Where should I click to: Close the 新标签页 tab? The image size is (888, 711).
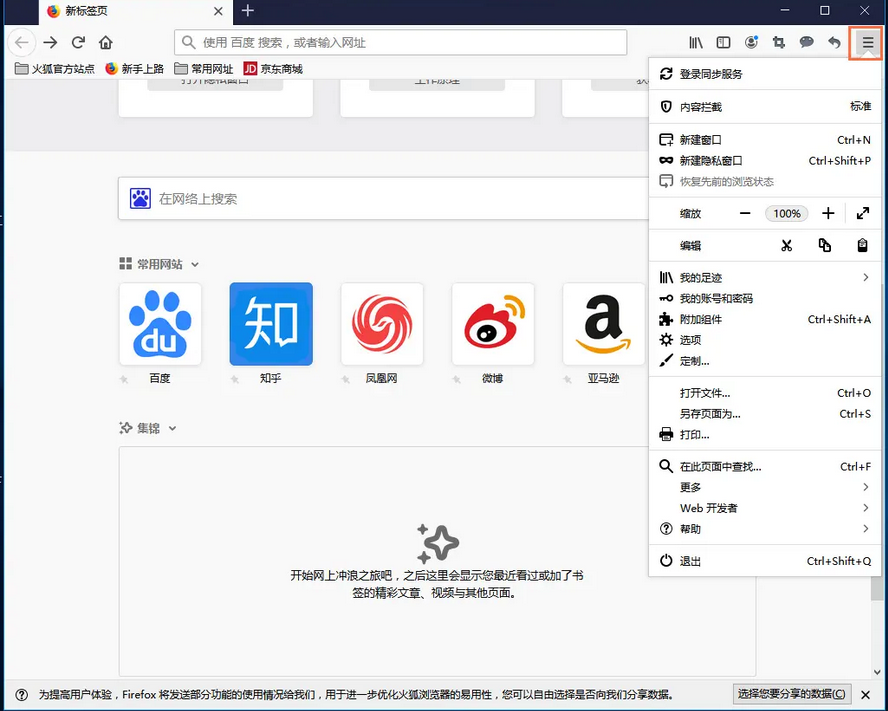[218, 11]
